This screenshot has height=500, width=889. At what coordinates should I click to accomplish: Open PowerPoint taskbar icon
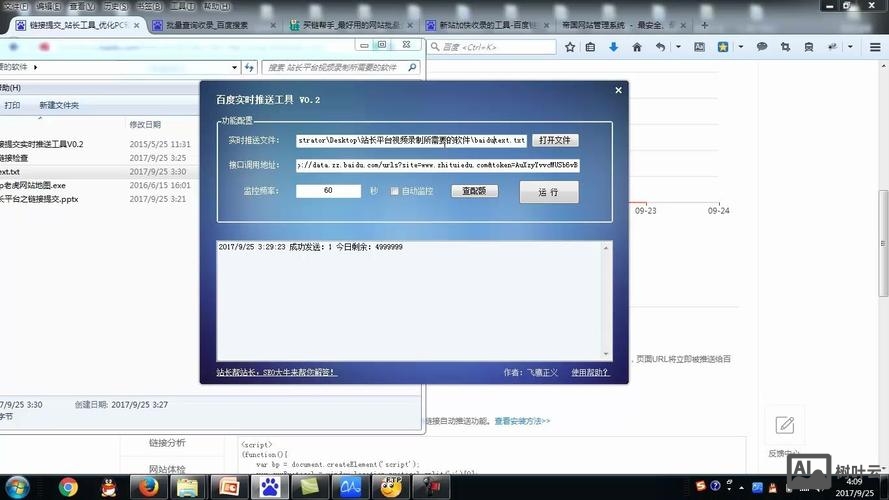pyautogui.click(x=229, y=488)
